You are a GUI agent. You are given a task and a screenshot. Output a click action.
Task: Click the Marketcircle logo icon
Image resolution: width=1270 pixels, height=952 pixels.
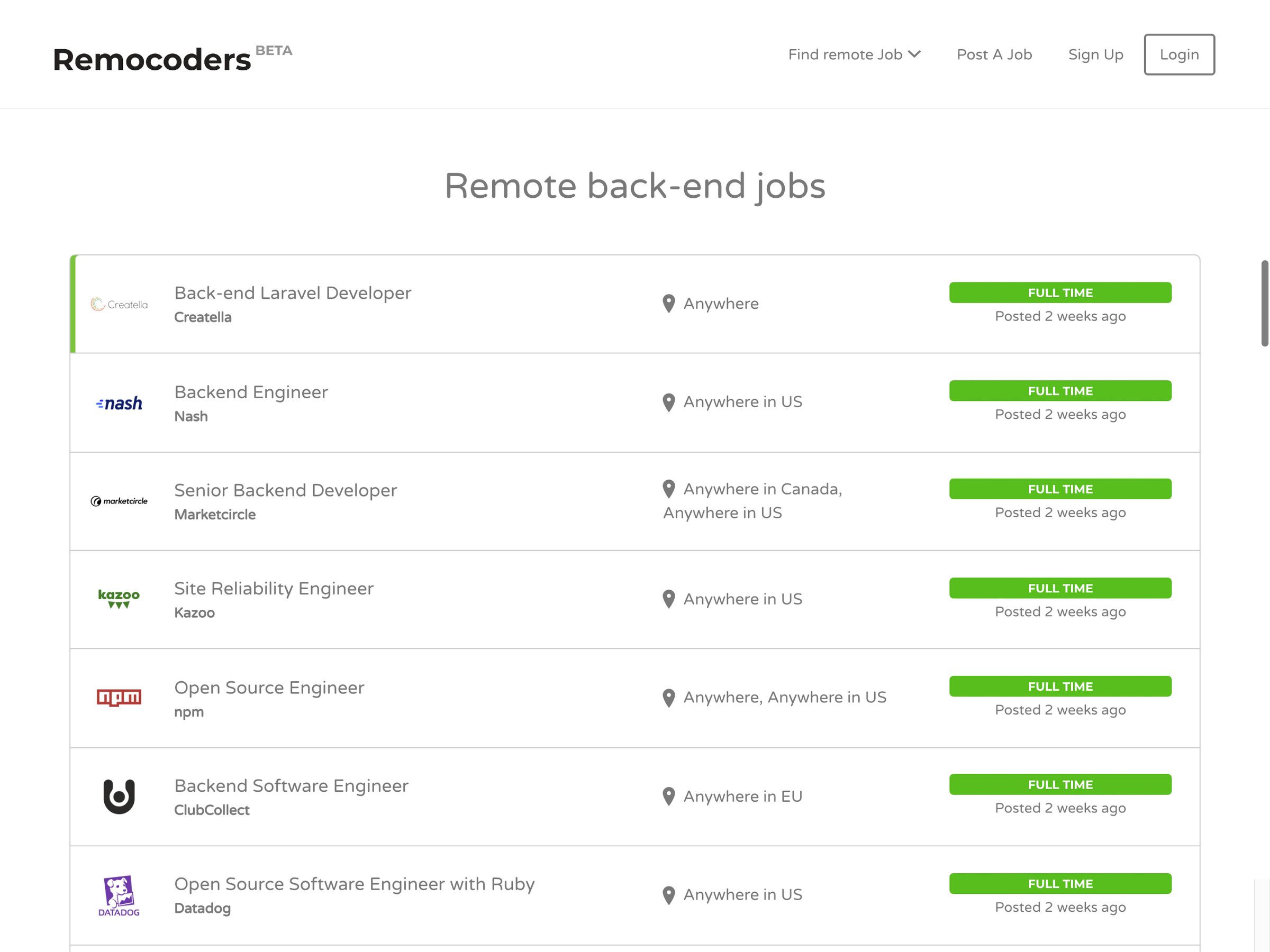click(x=119, y=500)
